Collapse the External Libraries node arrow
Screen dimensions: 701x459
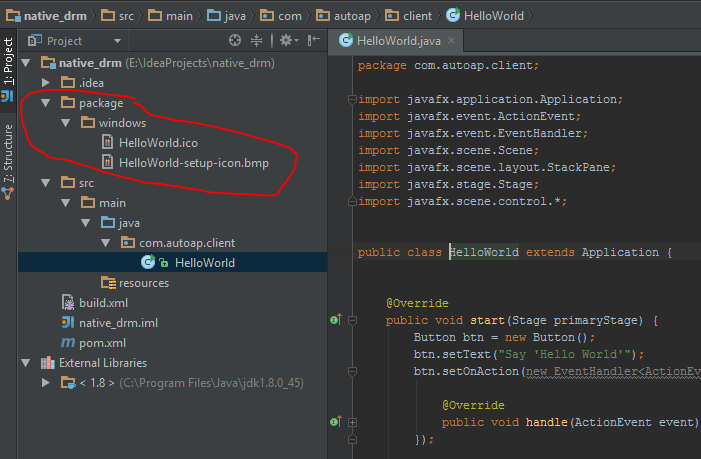click(26, 363)
